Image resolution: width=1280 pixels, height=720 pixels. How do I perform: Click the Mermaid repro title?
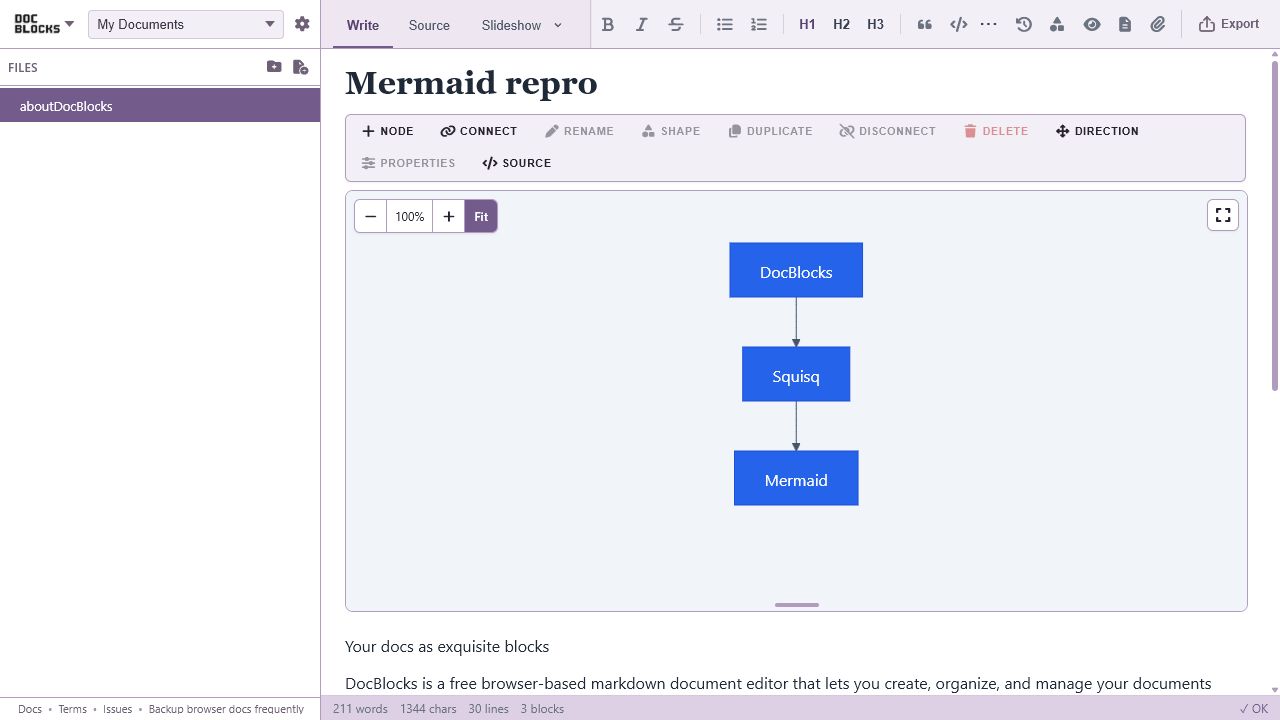[x=471, y=82]
